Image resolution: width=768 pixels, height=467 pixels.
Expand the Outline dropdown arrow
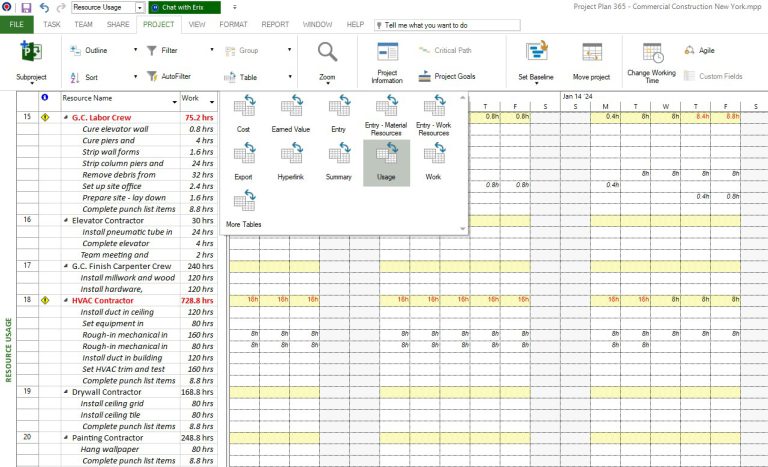point(136,50)
